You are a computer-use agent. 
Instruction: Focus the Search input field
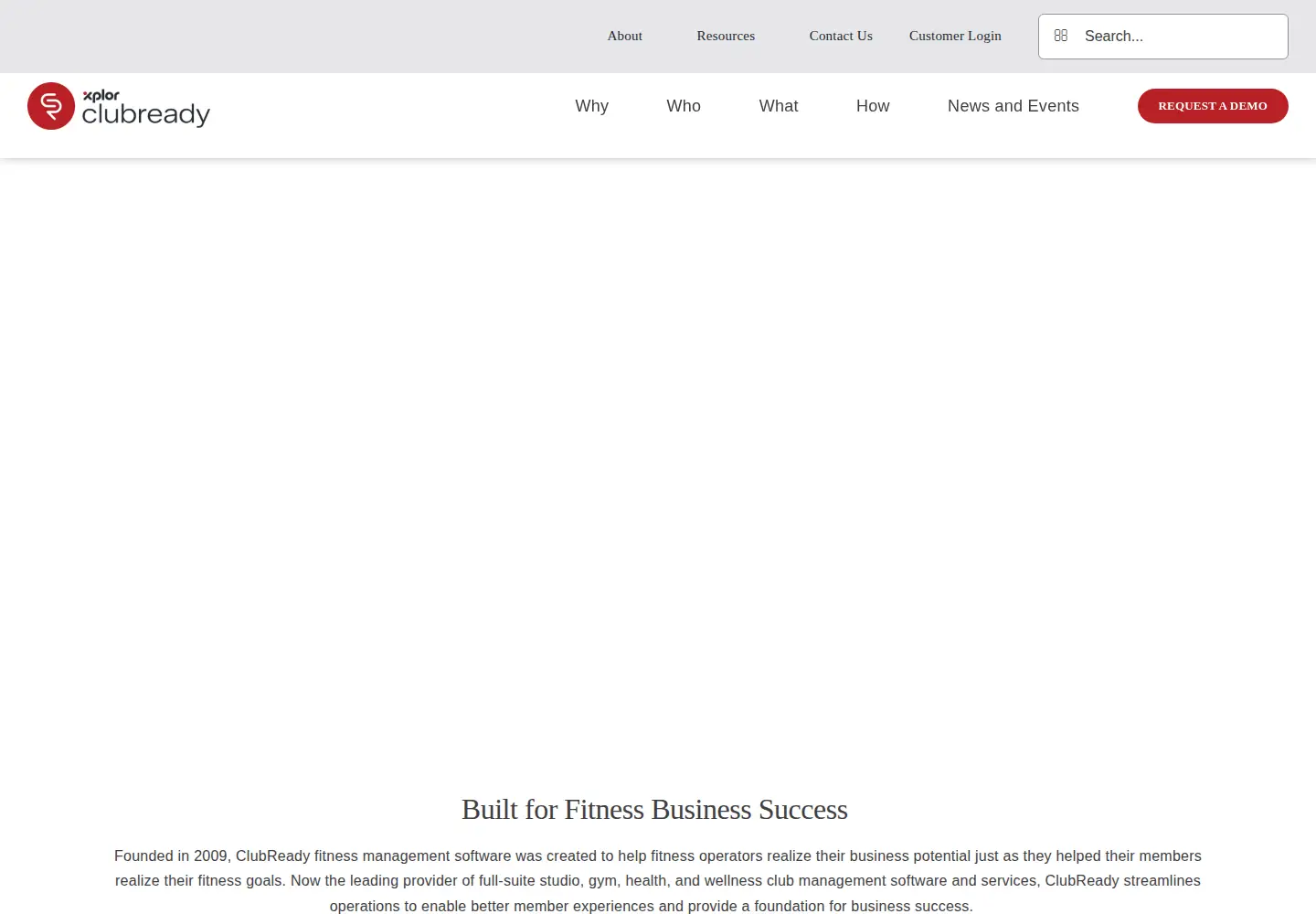1163,37
